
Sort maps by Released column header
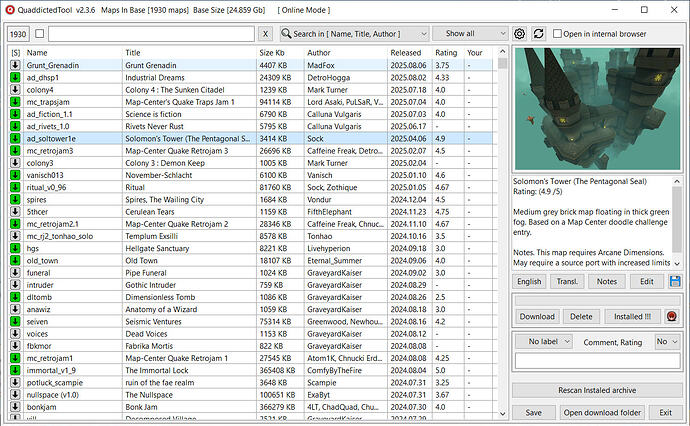(x=406, y=53)
